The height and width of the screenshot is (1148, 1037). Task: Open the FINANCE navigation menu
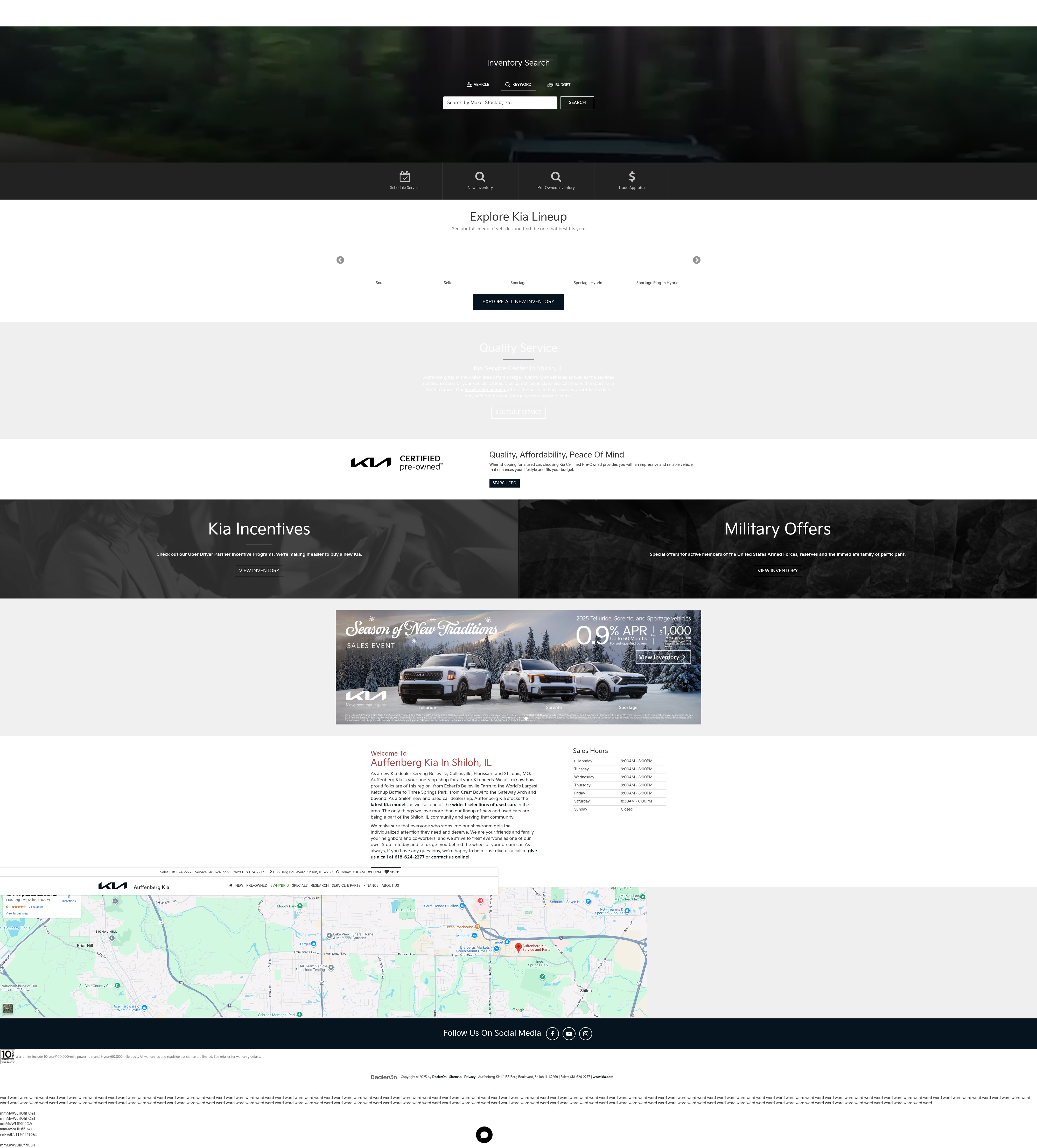coord(371,885)
